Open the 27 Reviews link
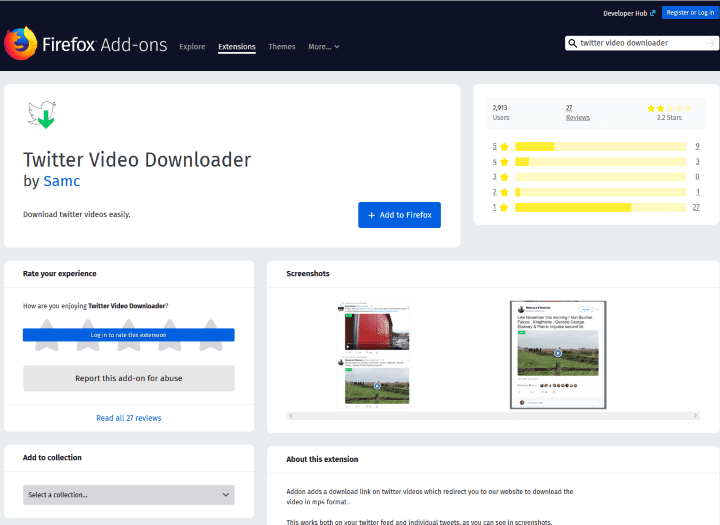 (577, 113)
